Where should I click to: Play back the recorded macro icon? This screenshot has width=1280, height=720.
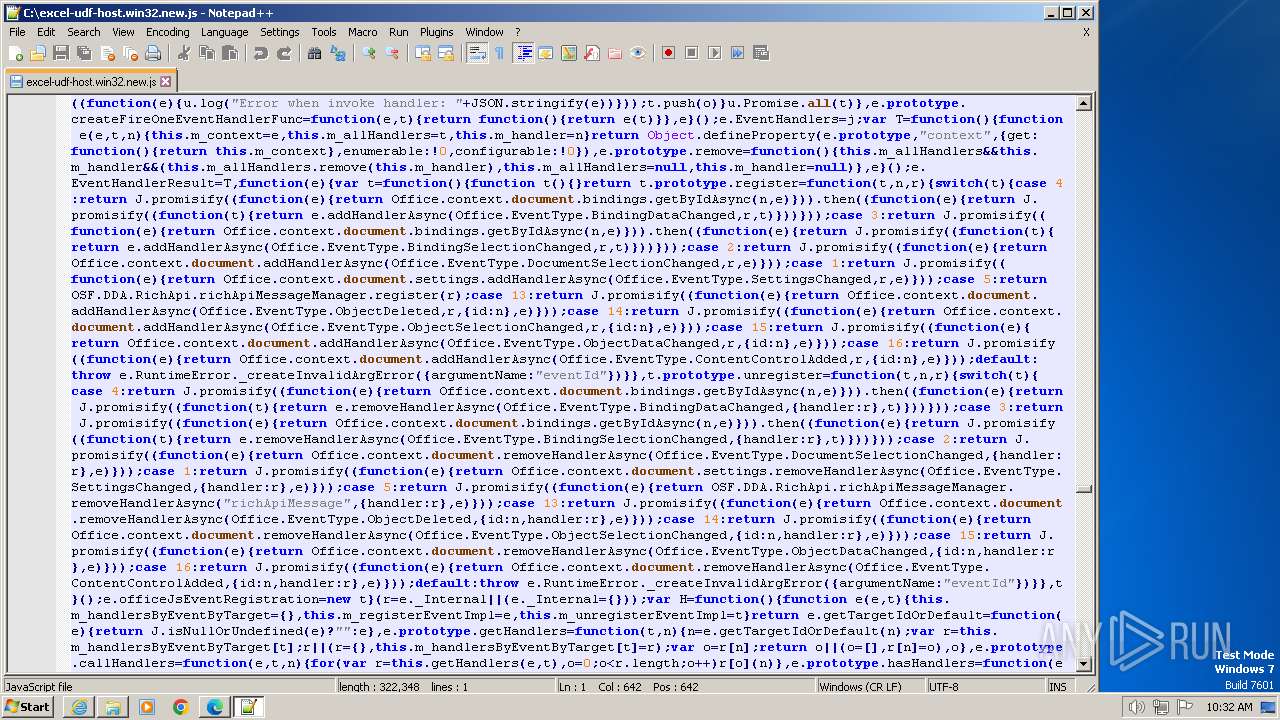[714, 53]
